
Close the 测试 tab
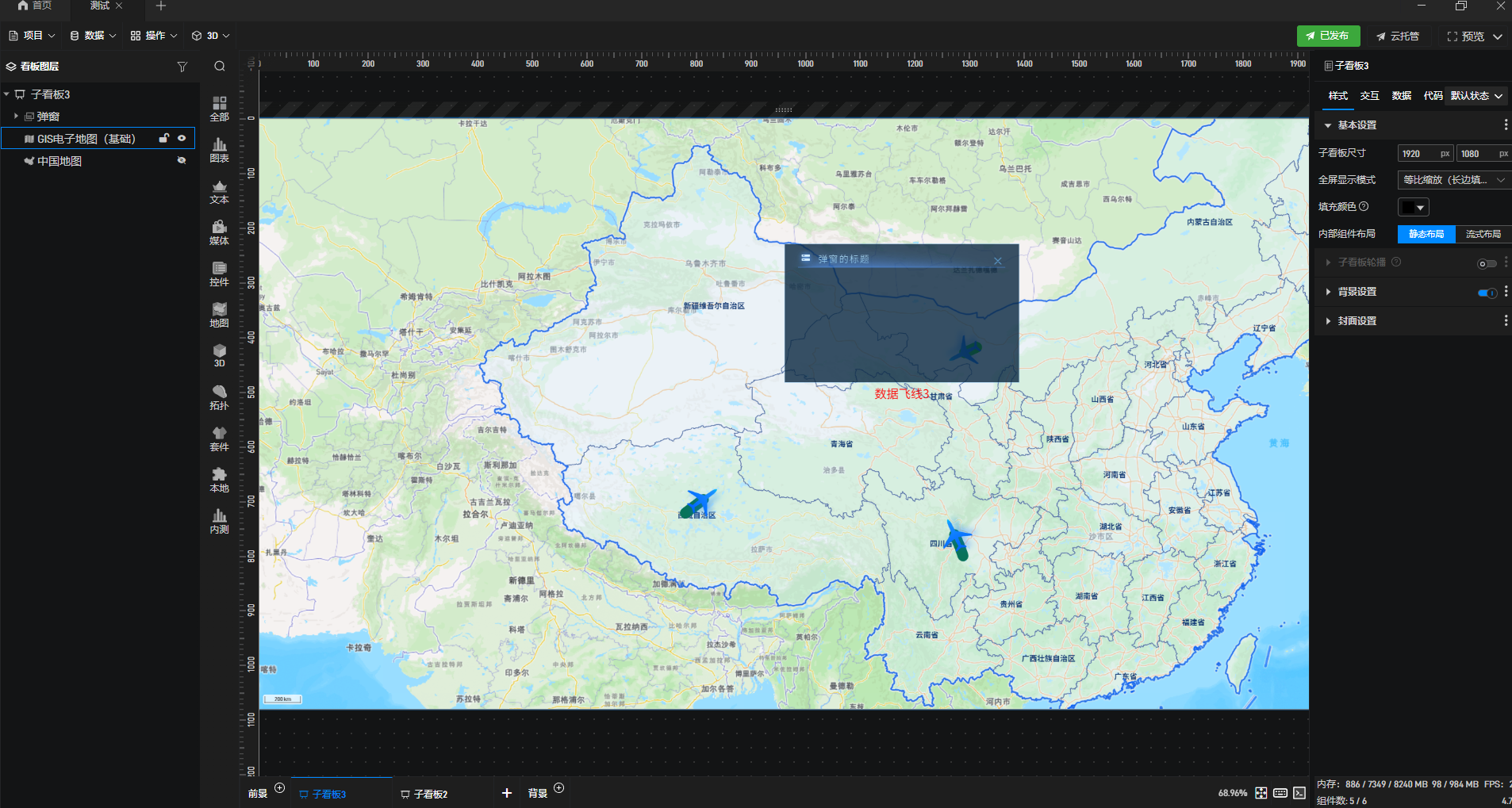(119, 6)
